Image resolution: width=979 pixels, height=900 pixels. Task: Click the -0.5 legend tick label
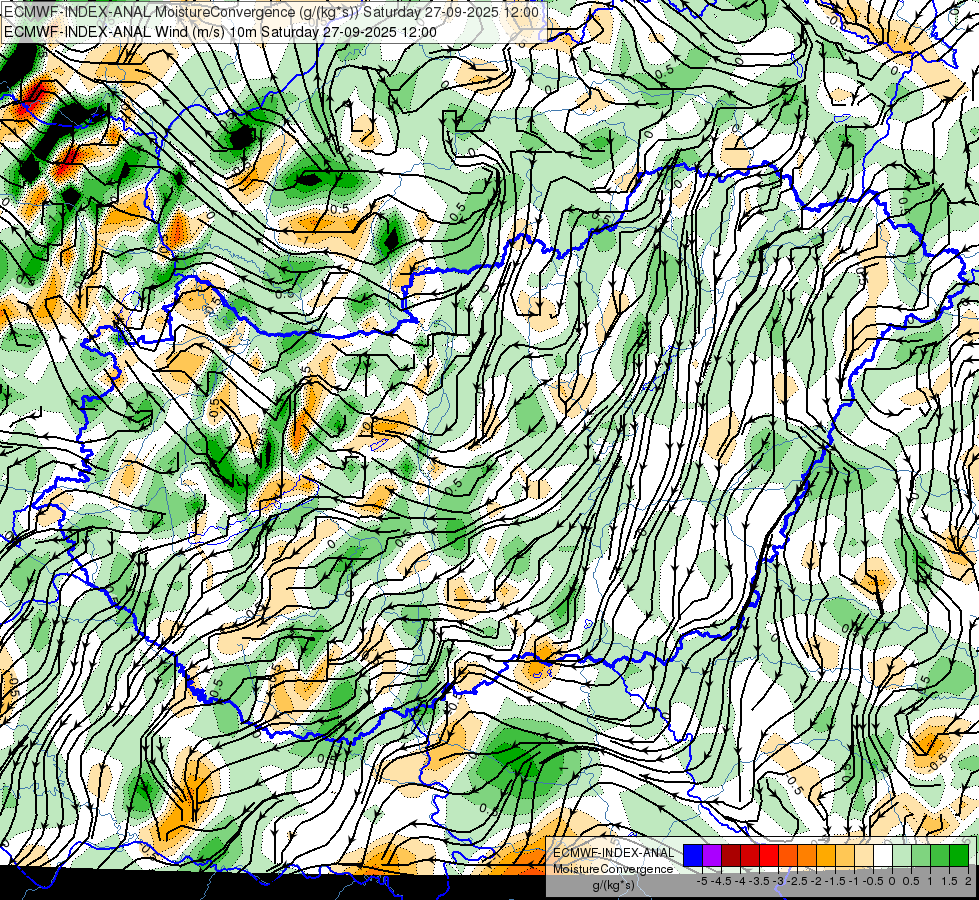873,881
